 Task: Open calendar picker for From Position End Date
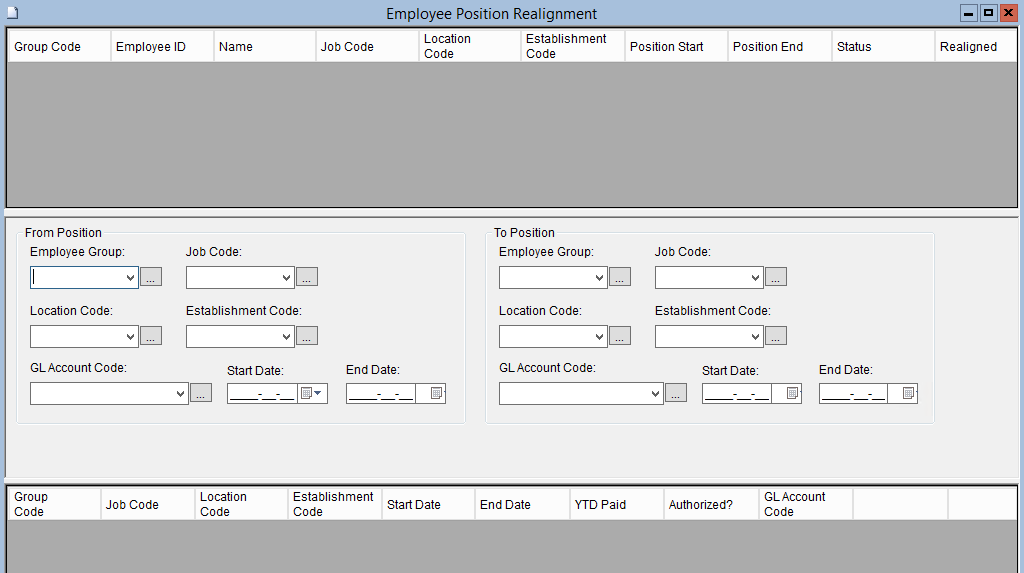[436, 394]
